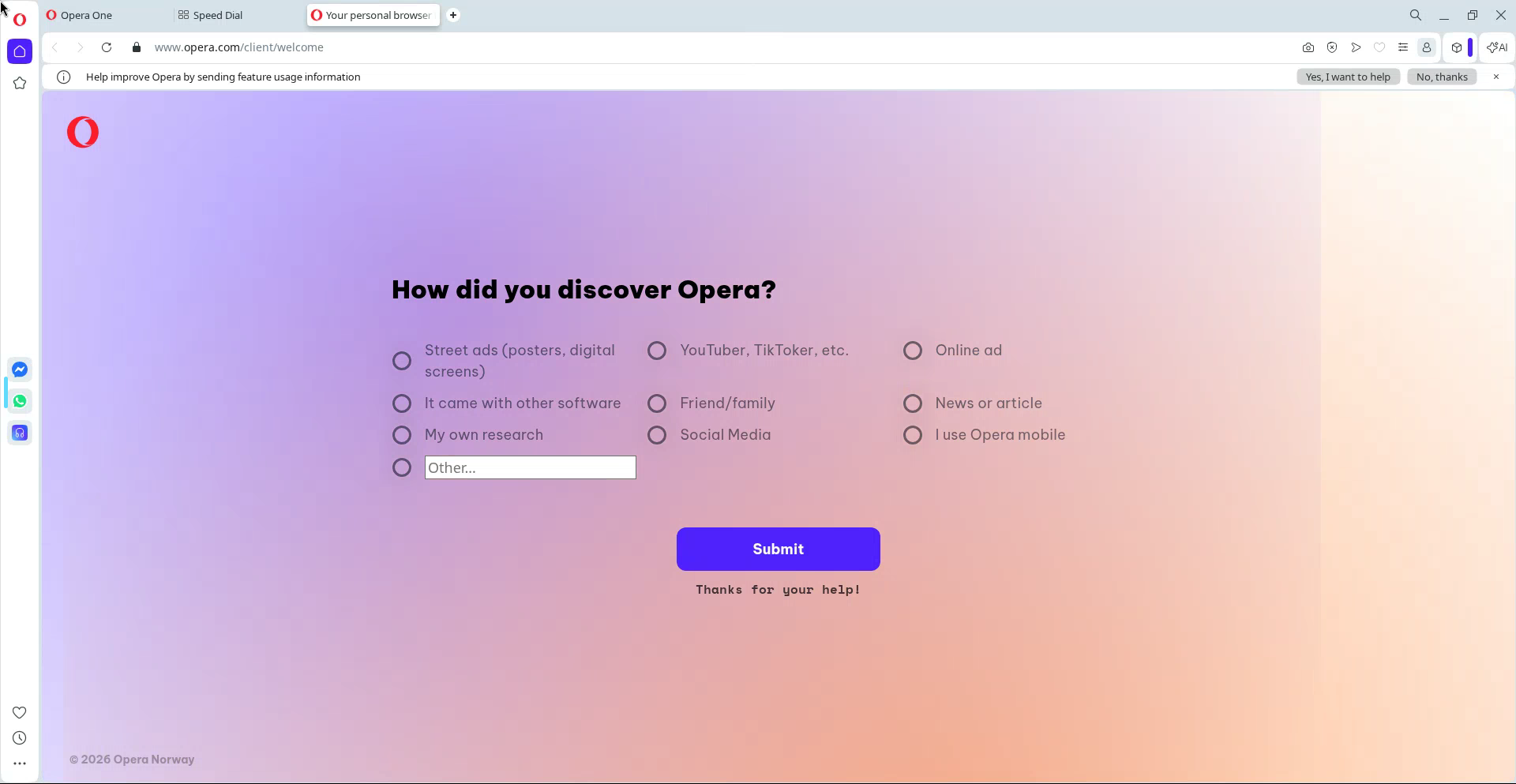Open Messenger from the sidebar
The image size is (1516, 784).
(20, 369)
